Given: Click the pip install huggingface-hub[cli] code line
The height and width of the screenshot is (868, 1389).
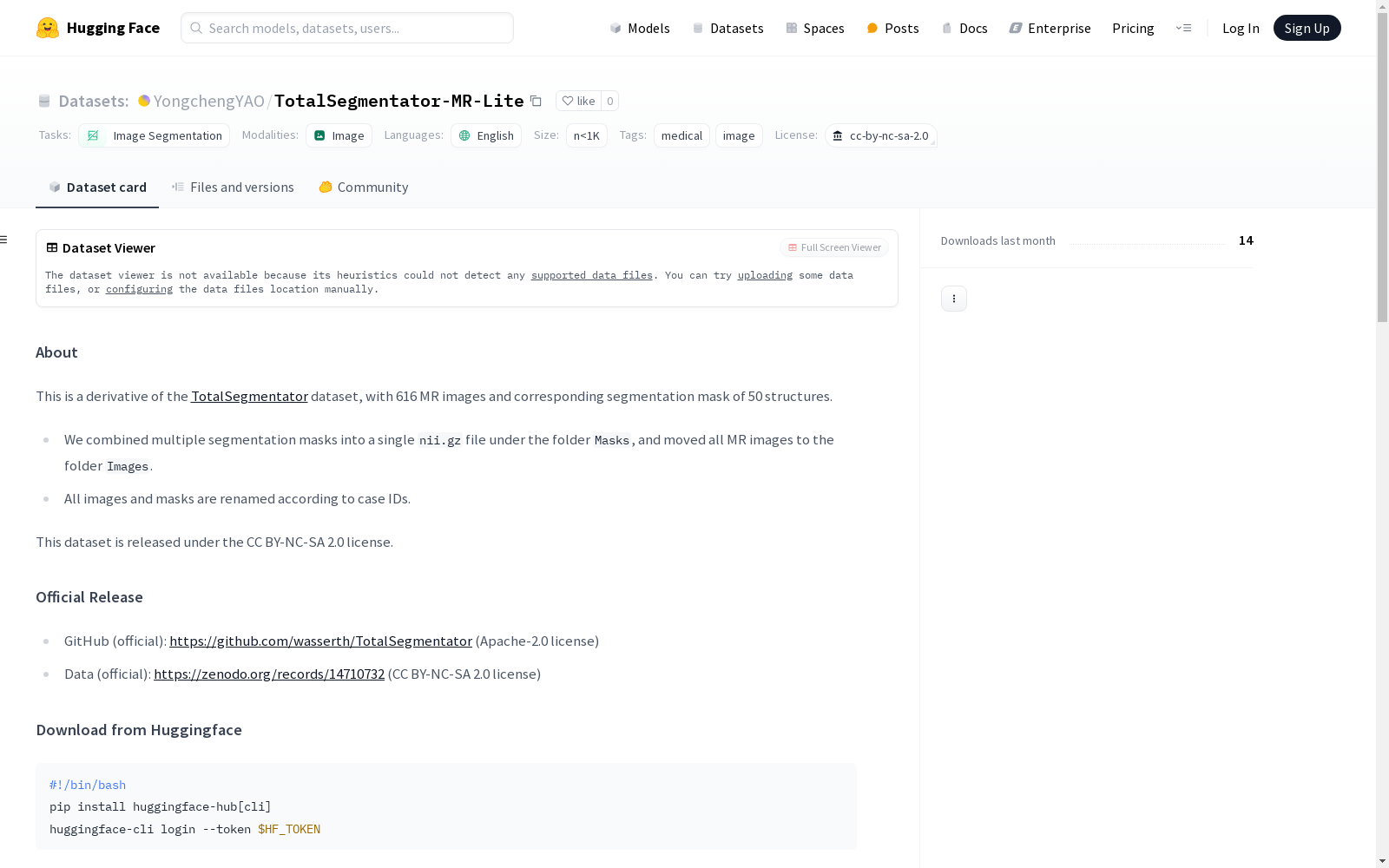Looking at the screenshot, I should click(x=161, y=807).
